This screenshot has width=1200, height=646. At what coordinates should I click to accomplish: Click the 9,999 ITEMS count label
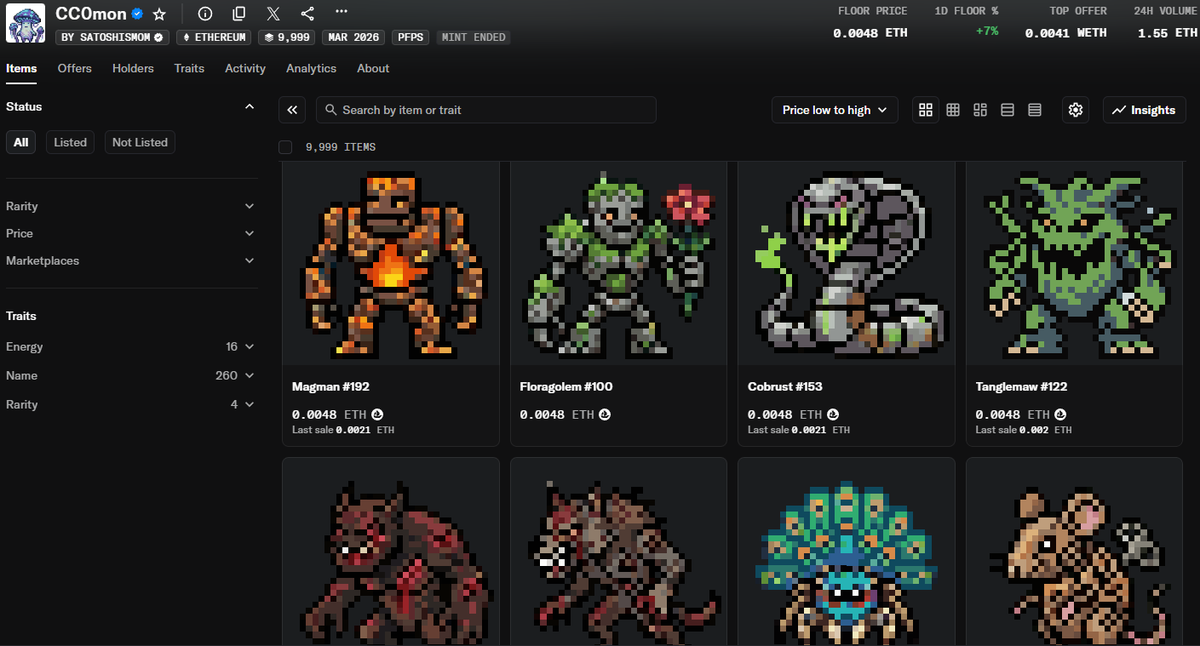[x=341, y=147]
